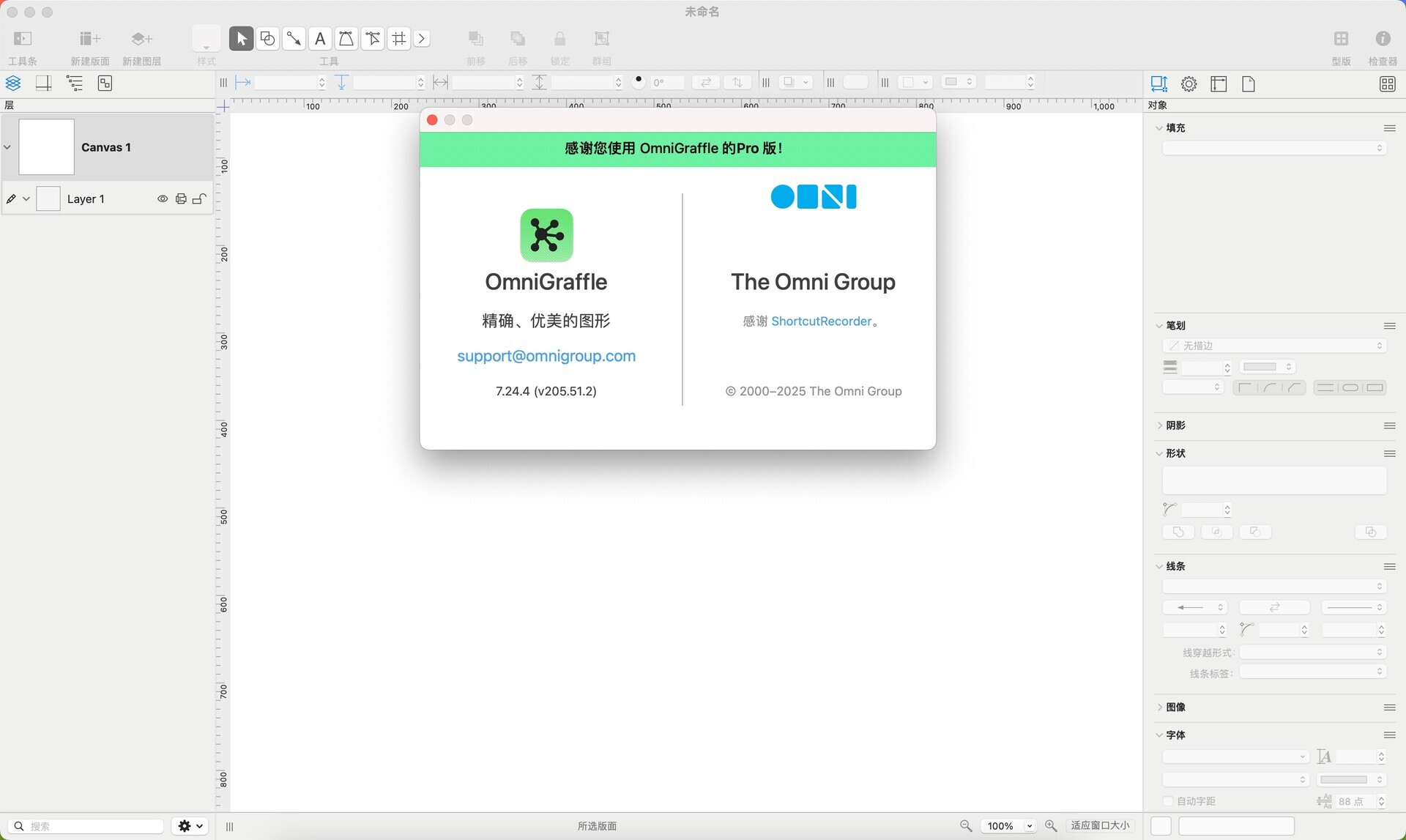Select the pen tool
1406x840 pixels.
(x=346, y=39)
